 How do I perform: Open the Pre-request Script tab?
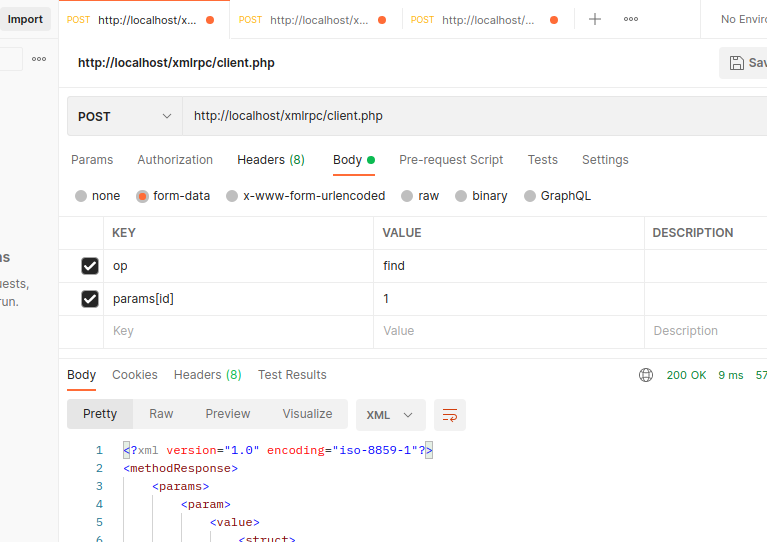click(451, 160)
